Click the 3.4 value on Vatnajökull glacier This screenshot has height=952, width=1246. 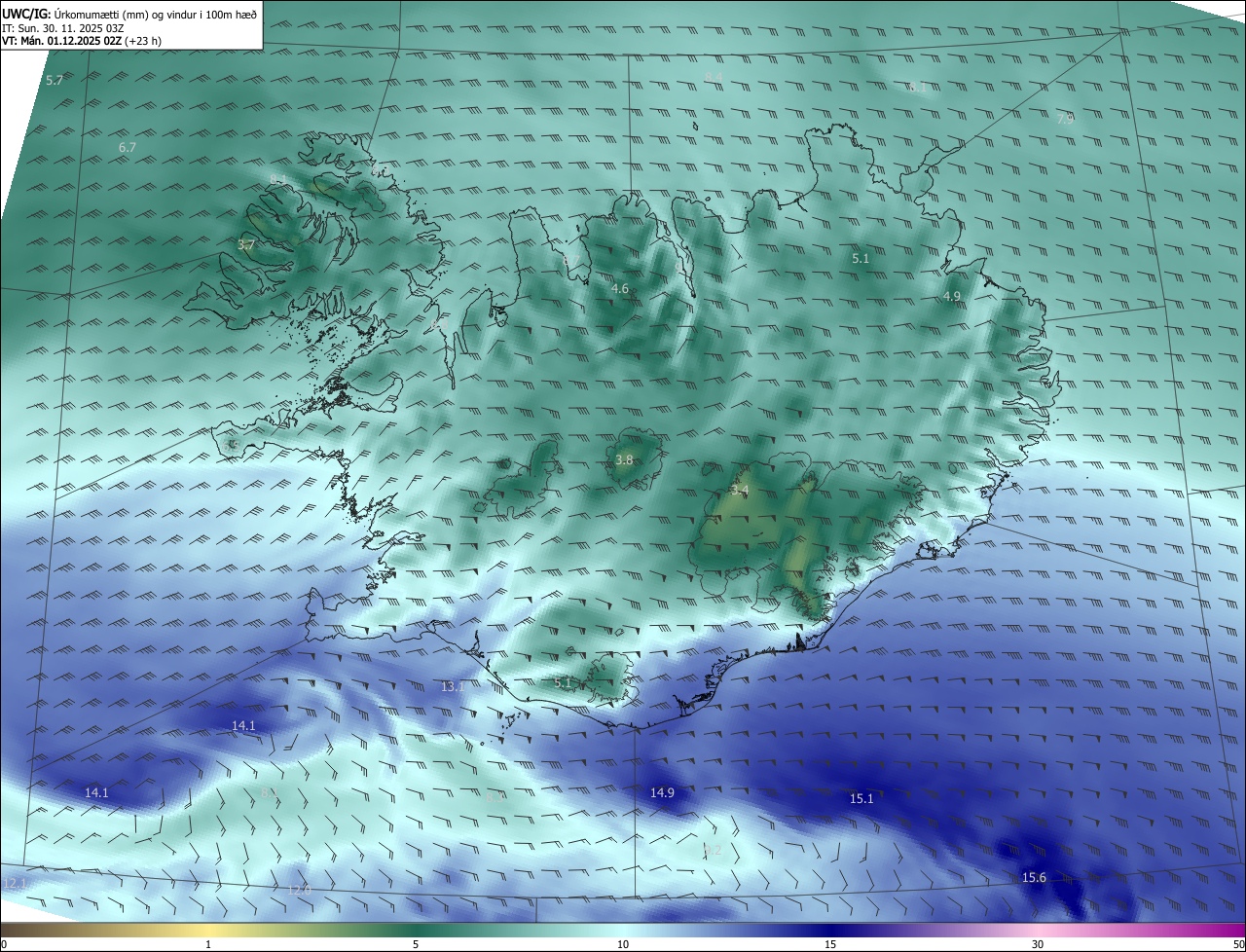point(740,490)
